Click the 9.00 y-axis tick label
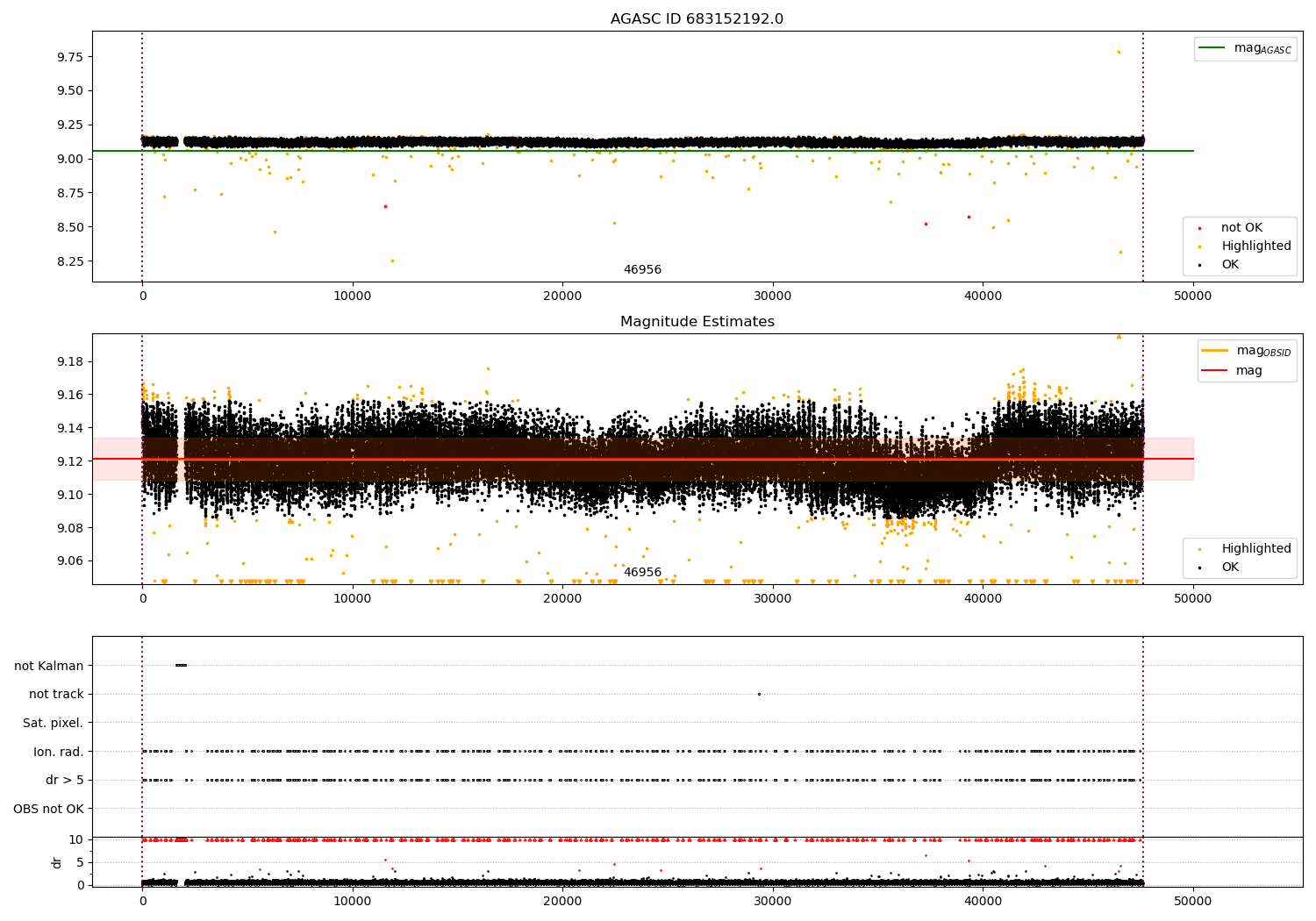This screenshot has height=921, width=1316. click(x=70, y=159)
